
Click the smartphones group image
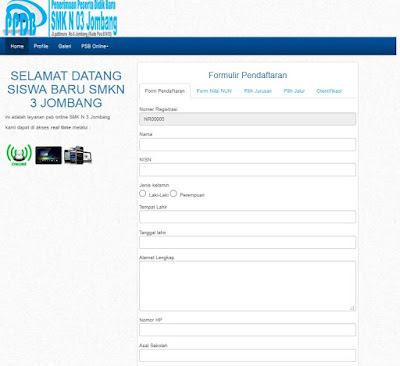[x=78, y=155]
